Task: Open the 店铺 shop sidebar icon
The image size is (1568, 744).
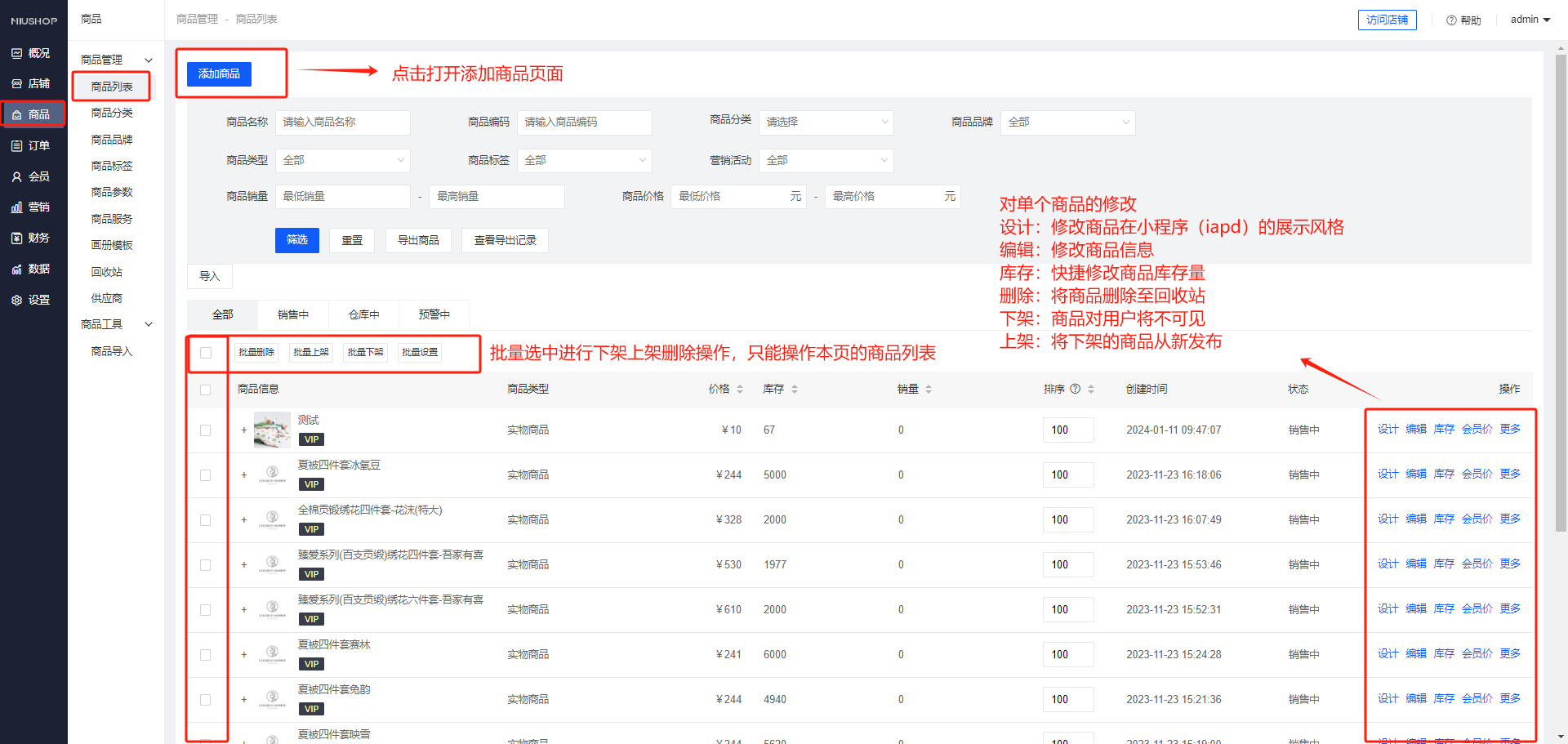Action: coord(17,84)
